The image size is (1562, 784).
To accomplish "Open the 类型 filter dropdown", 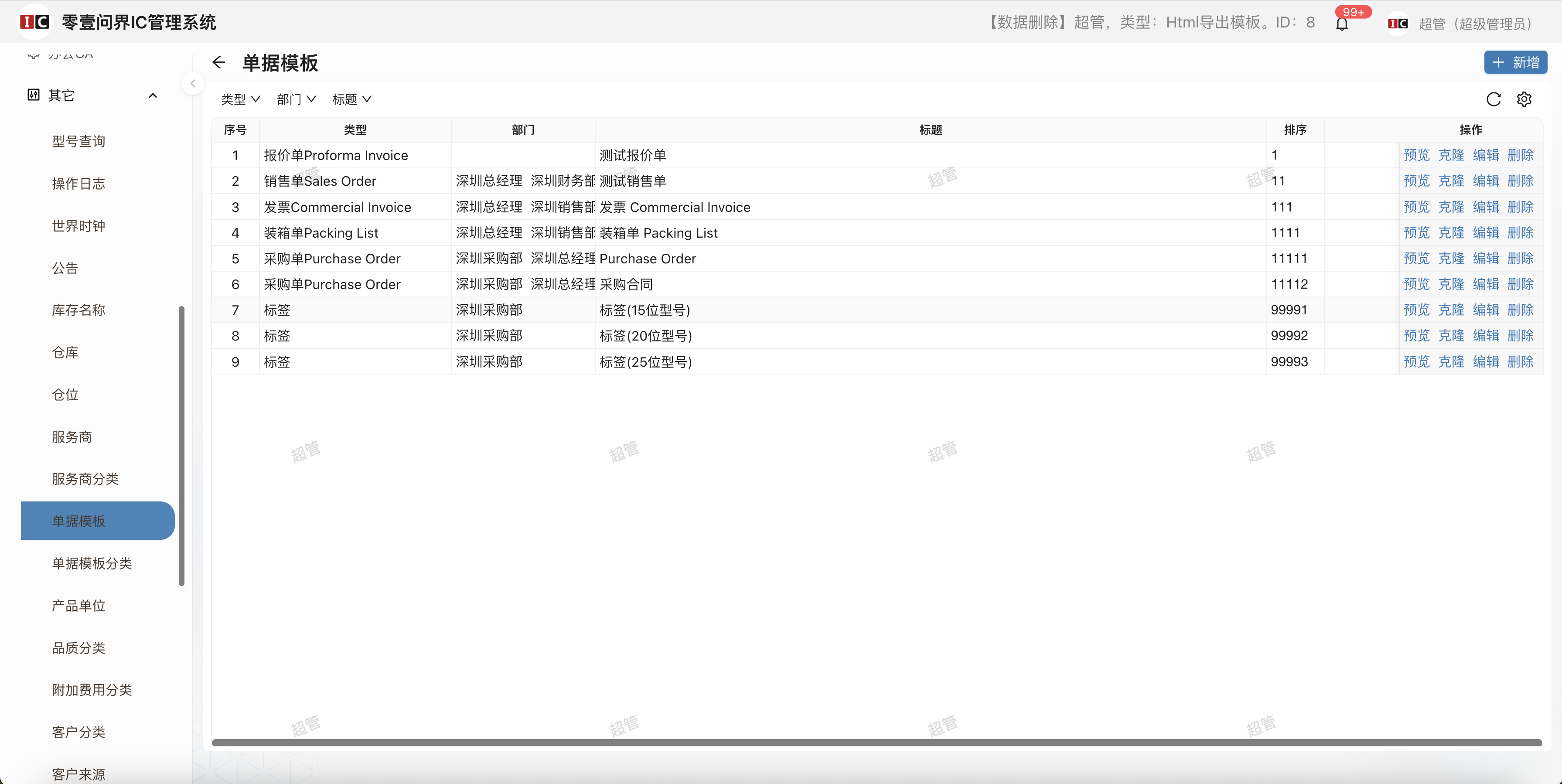I will click(241, 99).
